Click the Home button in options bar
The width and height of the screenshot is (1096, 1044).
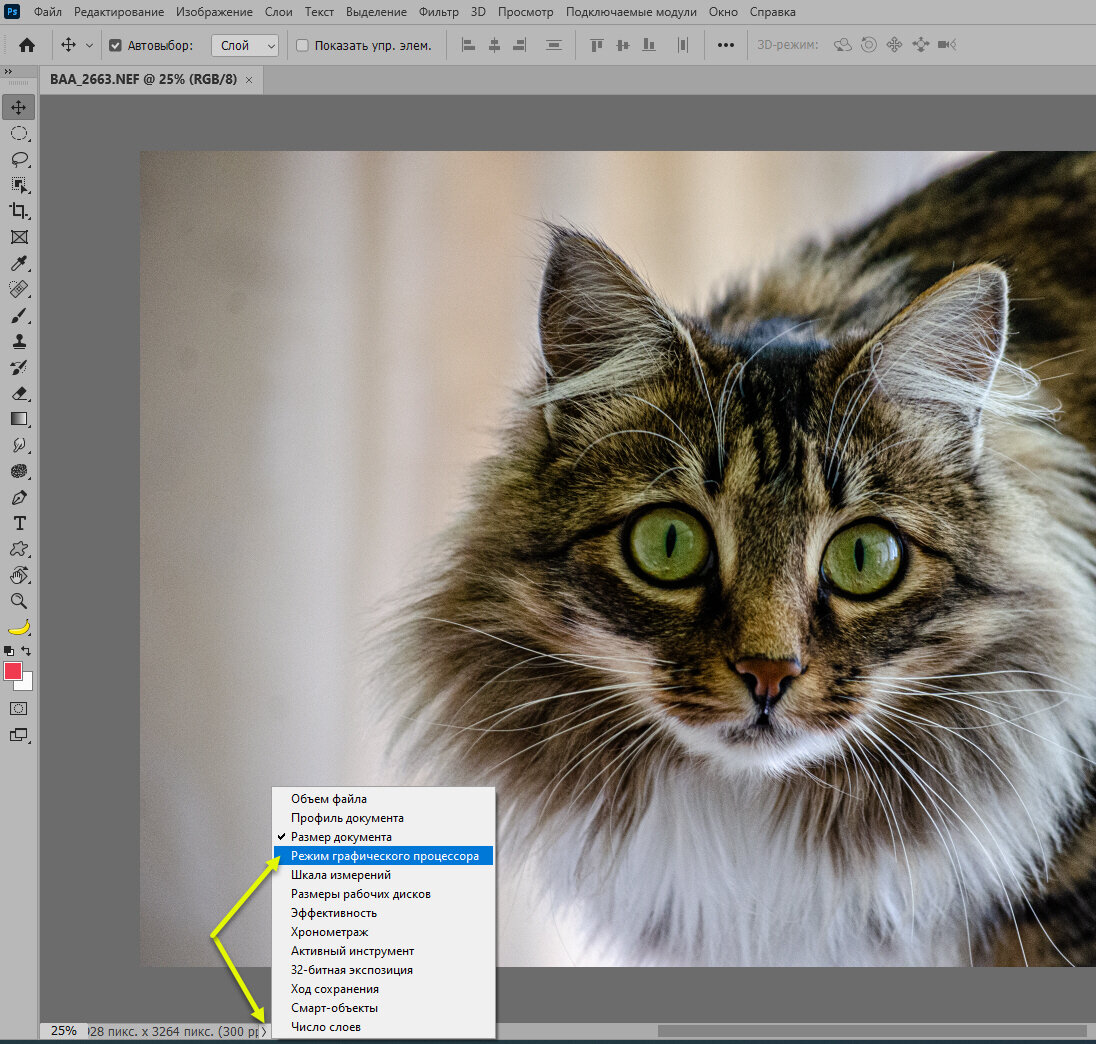pyautogui.click(x=27, y=45)
